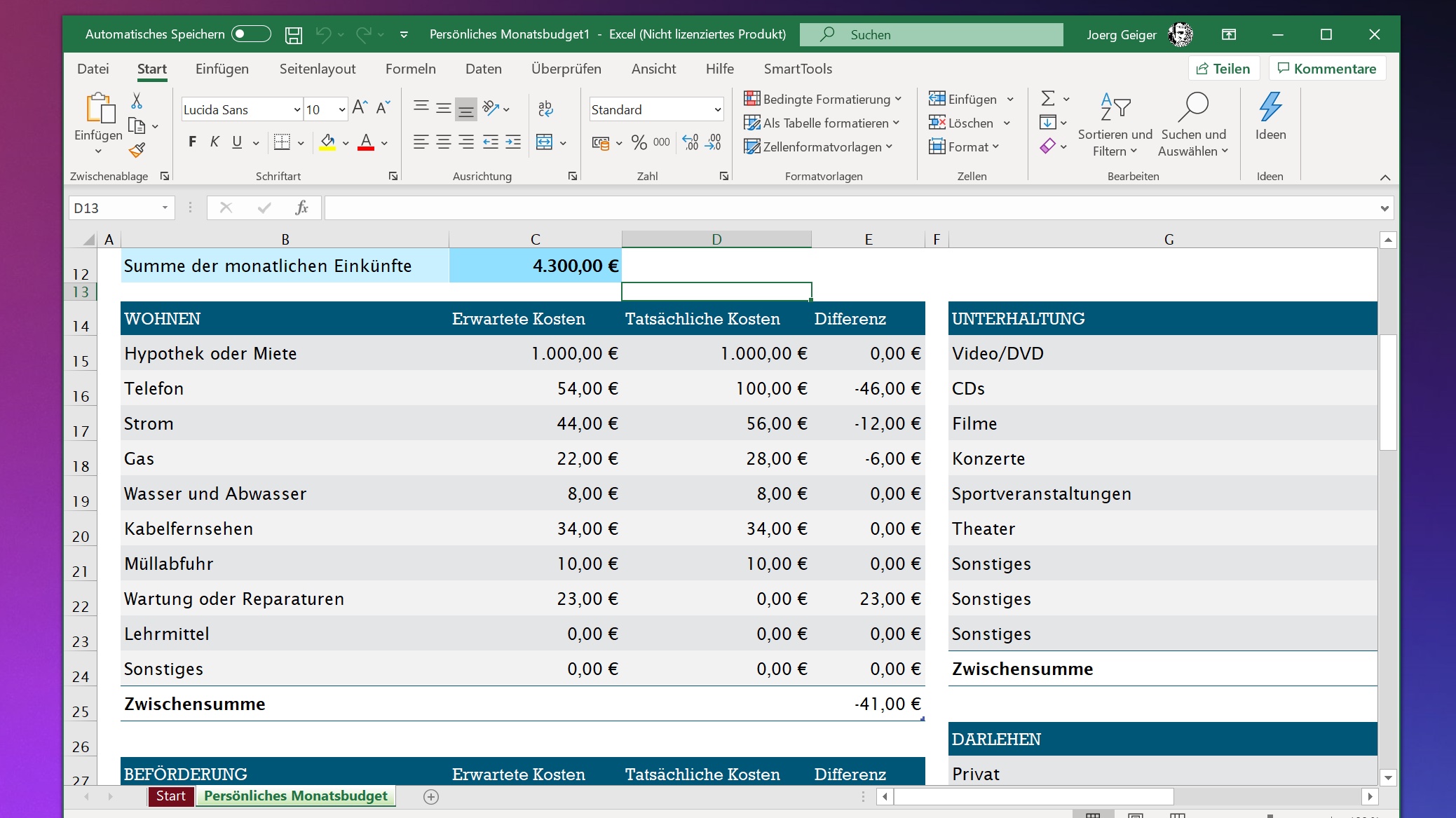Click the insert function fx icon
This screenshot has height=818, width=1456.
(301, 207)
